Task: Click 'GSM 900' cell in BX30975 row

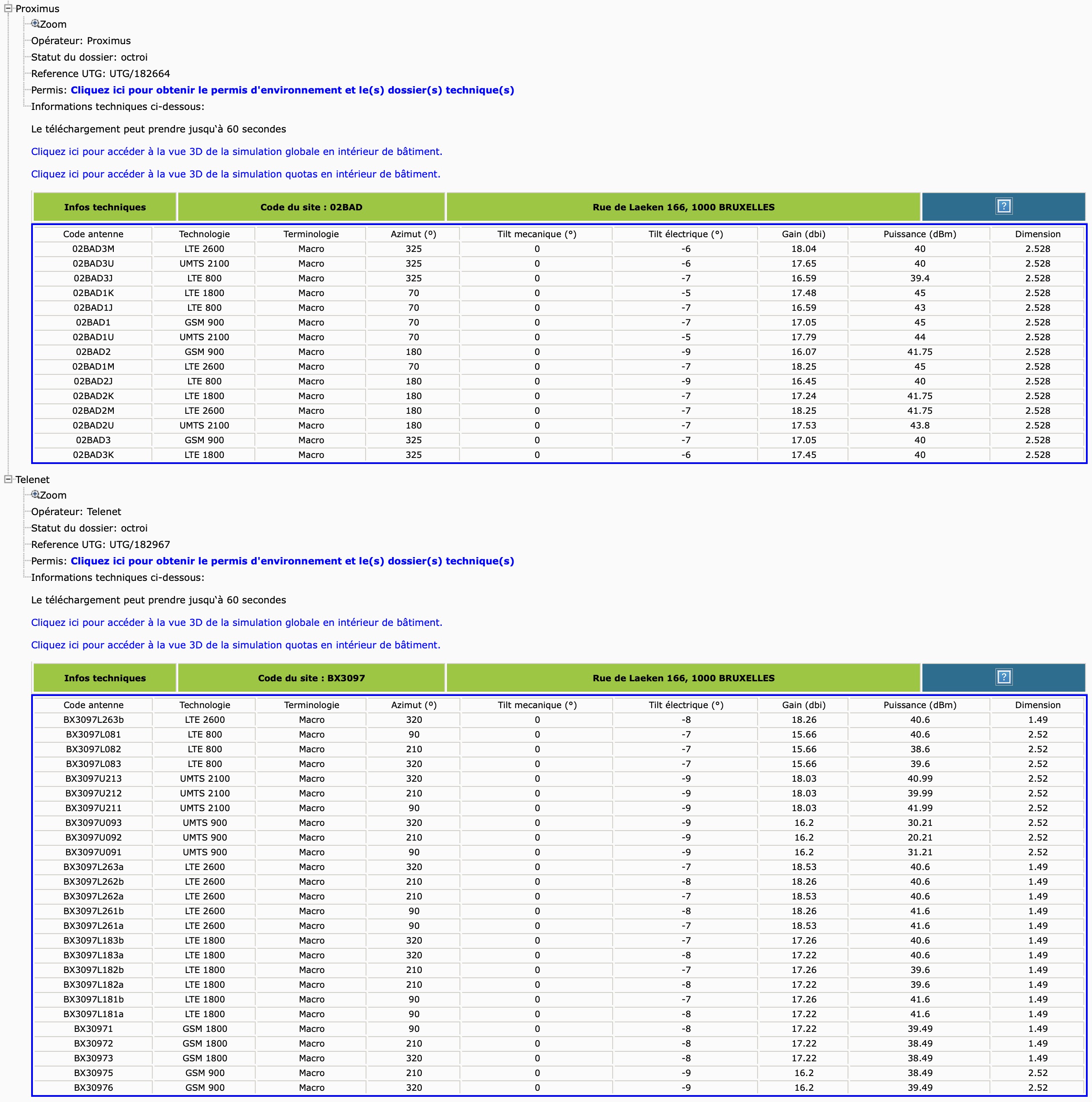Action: [x=205, y=1073]
